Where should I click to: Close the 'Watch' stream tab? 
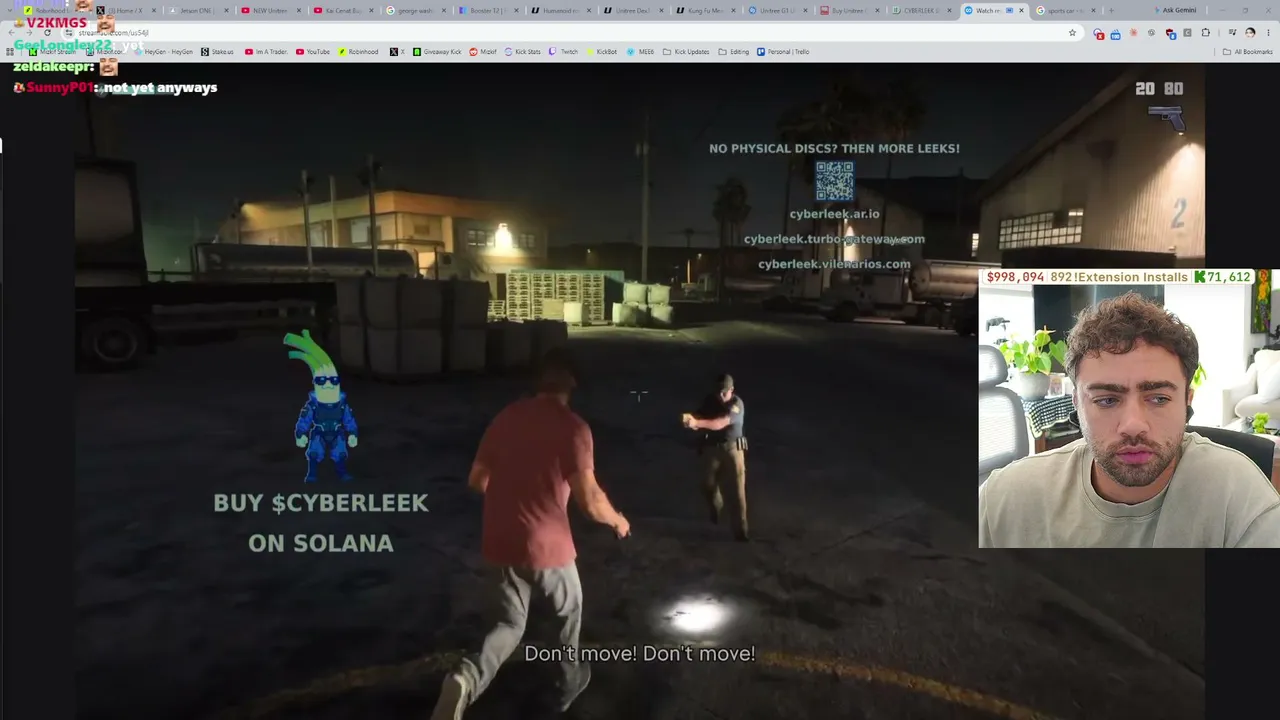point(1021,11)
